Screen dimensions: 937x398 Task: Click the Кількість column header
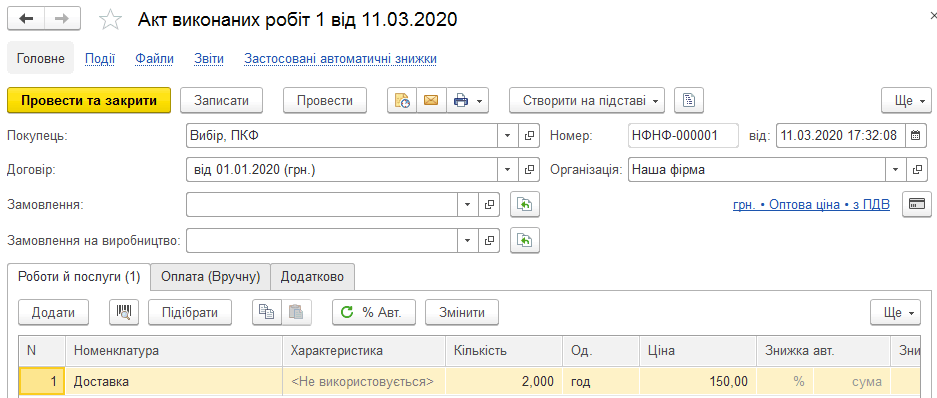click(504, 351)
